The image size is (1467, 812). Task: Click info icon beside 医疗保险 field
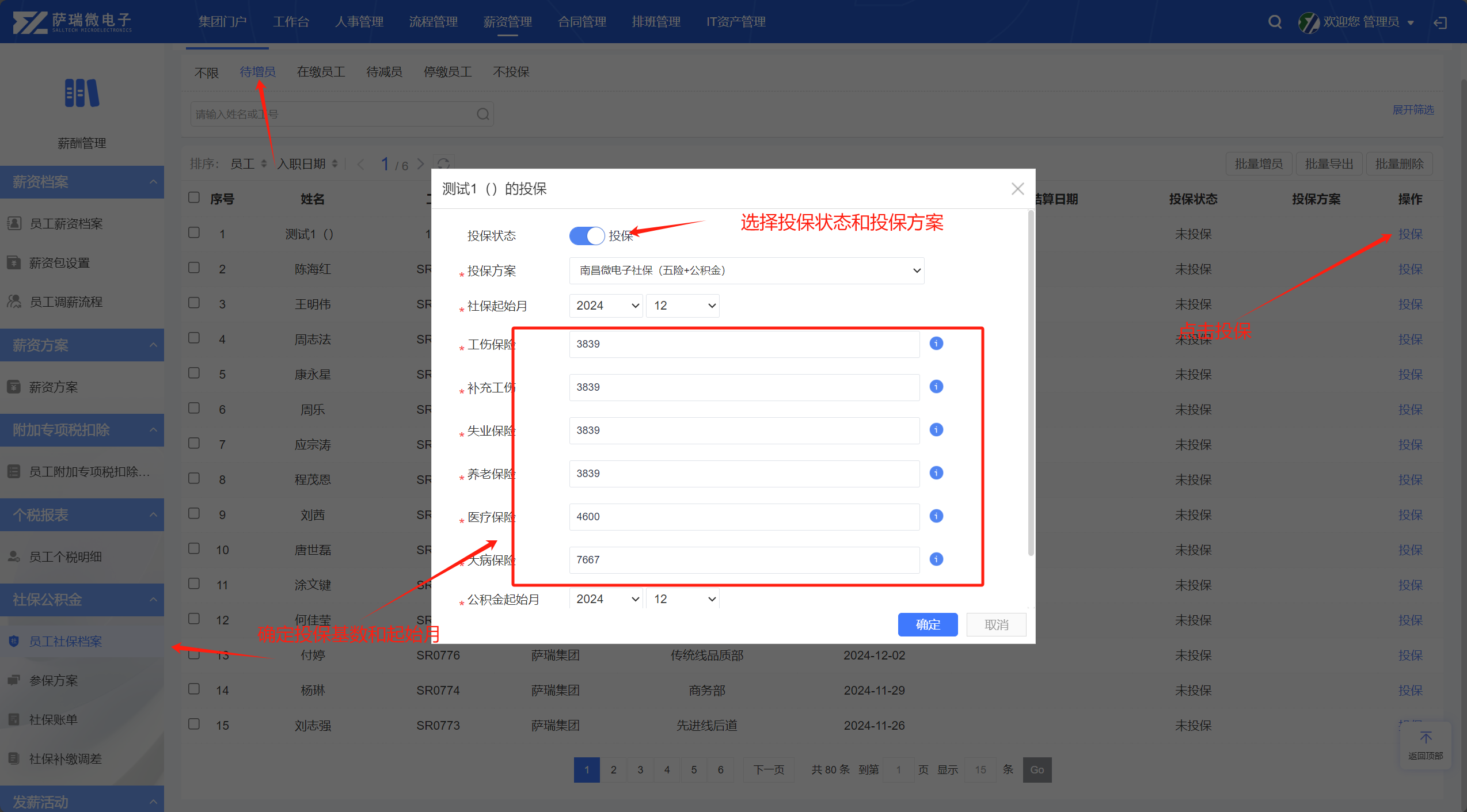(936, 516)
